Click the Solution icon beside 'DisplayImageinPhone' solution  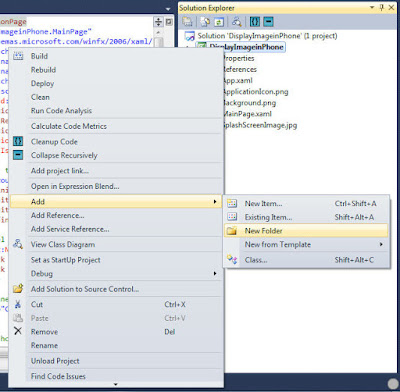pos(190,36)
